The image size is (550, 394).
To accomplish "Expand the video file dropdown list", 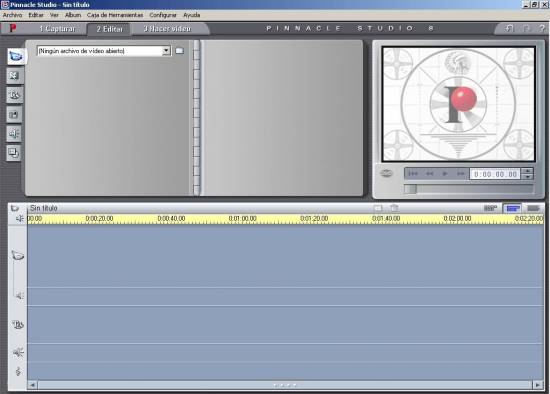I will tap(166, 51).
